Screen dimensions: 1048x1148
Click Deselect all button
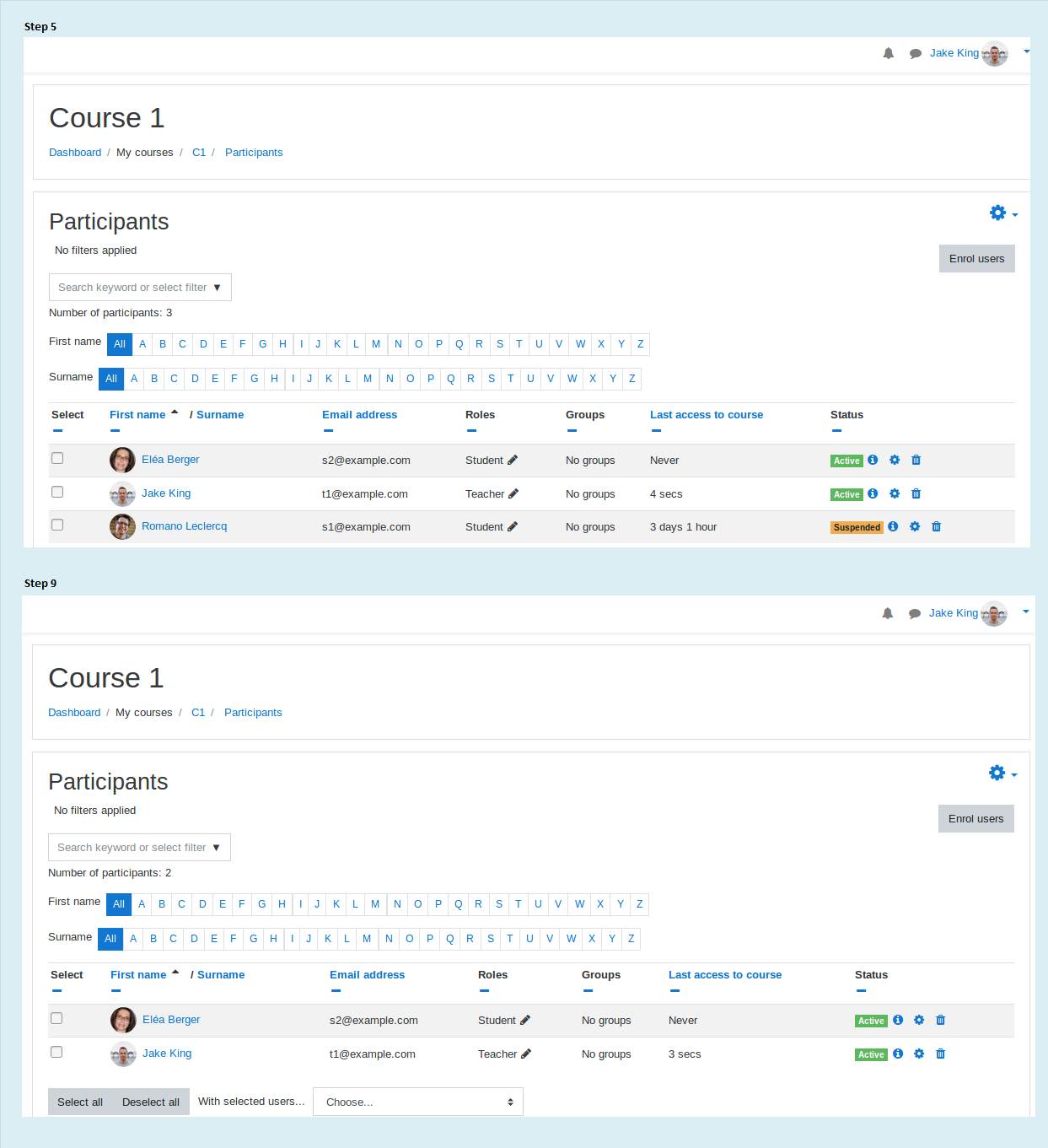(x=151, y=1102)
